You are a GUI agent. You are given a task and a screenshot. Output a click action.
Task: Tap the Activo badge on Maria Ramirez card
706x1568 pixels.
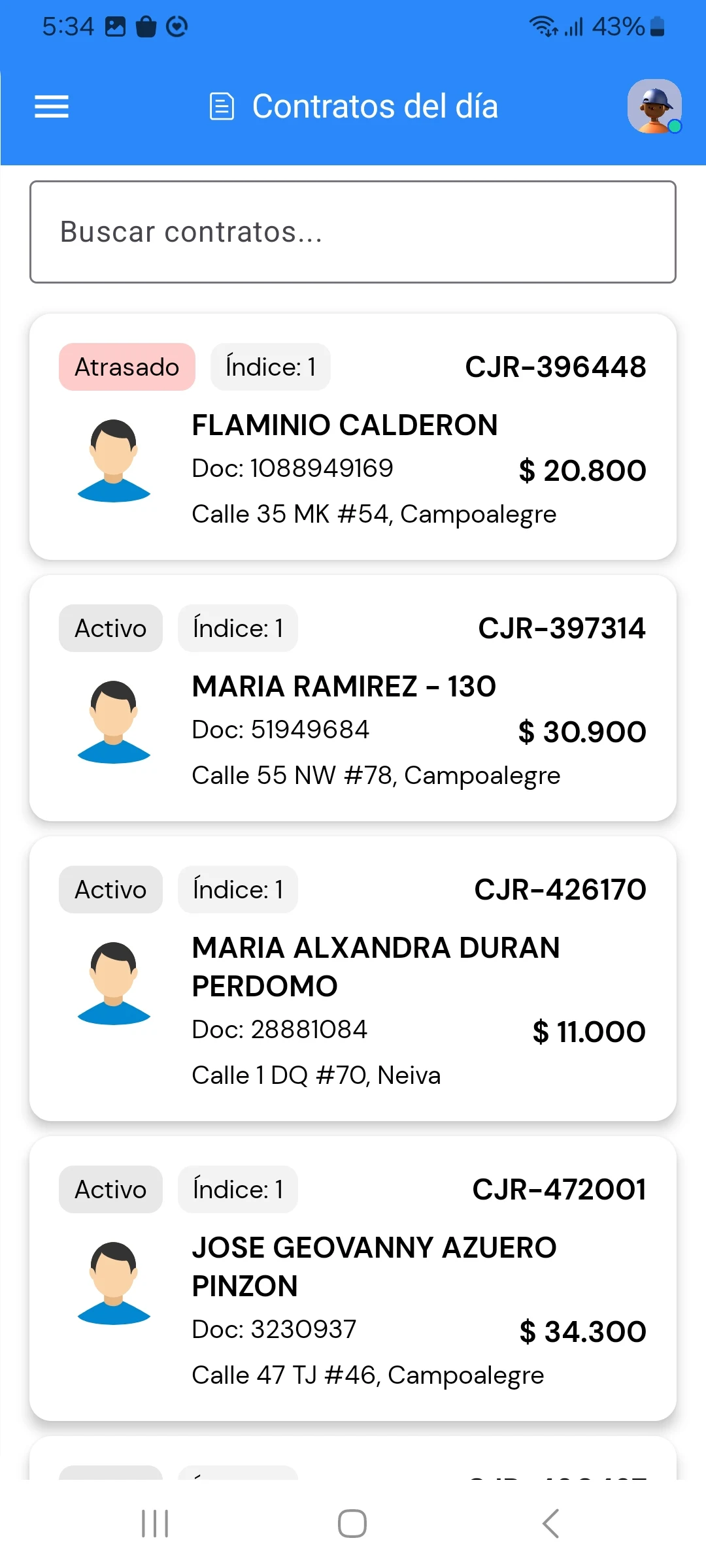click(110, 629)
